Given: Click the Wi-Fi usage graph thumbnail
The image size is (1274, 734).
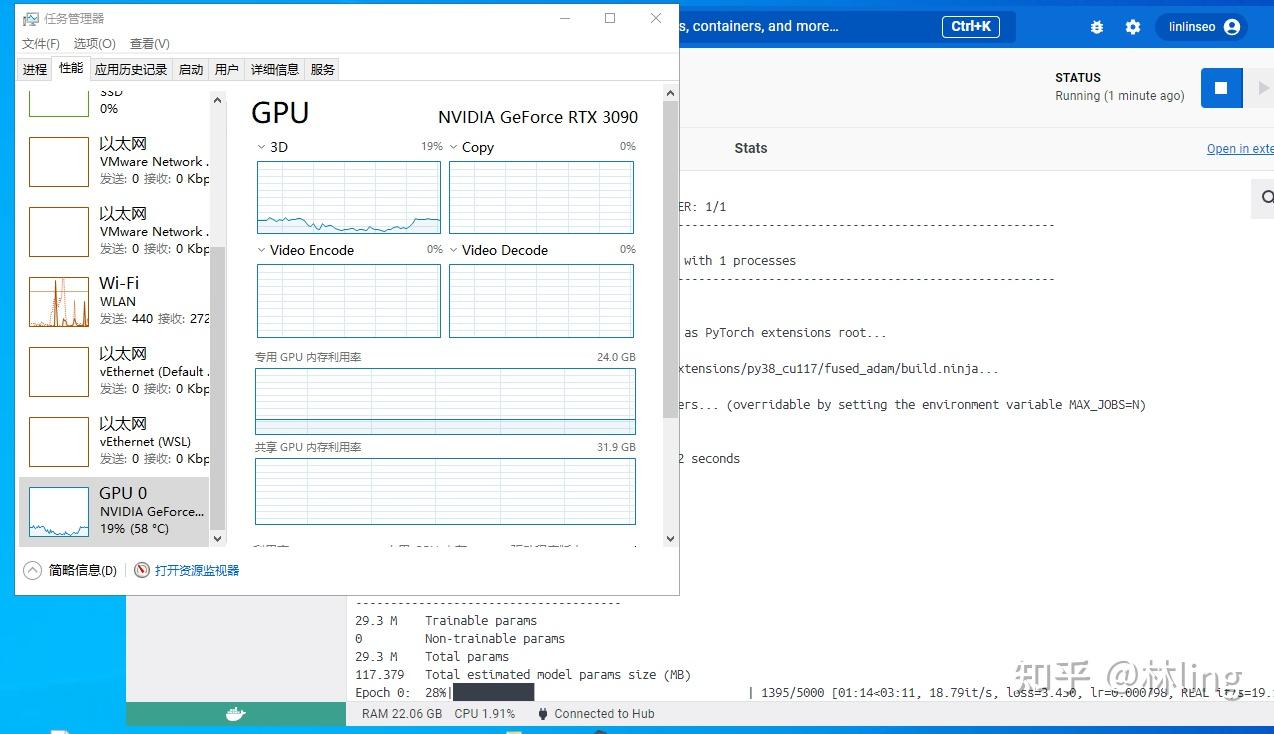Looking at the screenshot, I should click(59, 302).
